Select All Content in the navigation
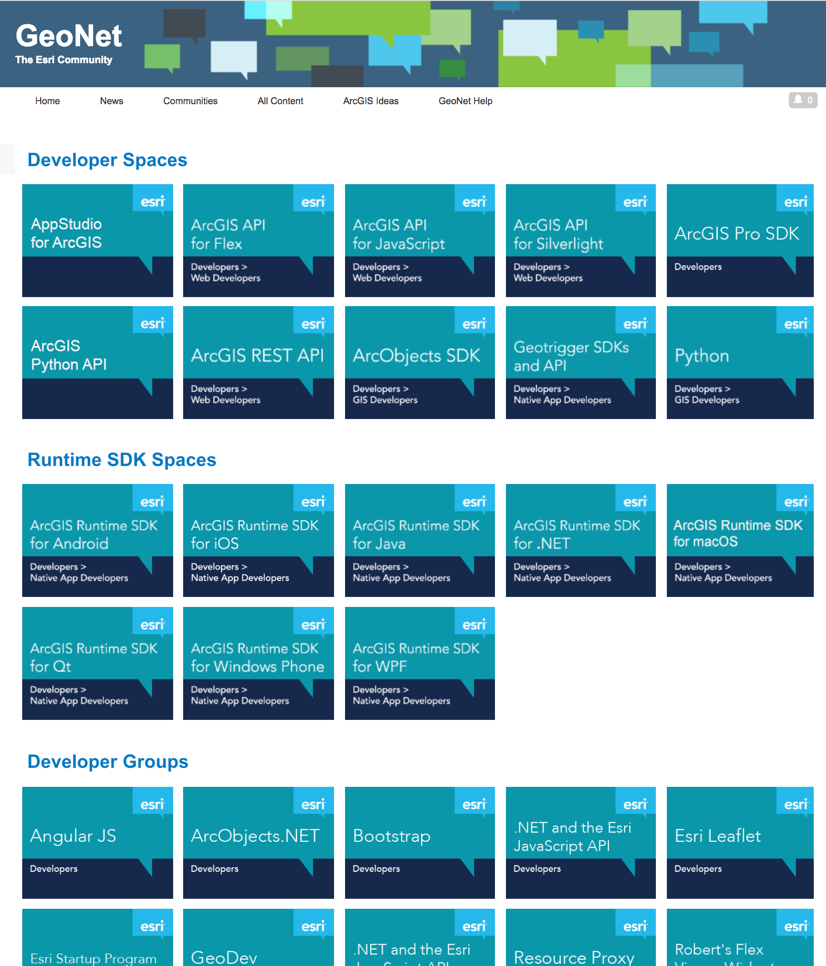 click(280, 101)
